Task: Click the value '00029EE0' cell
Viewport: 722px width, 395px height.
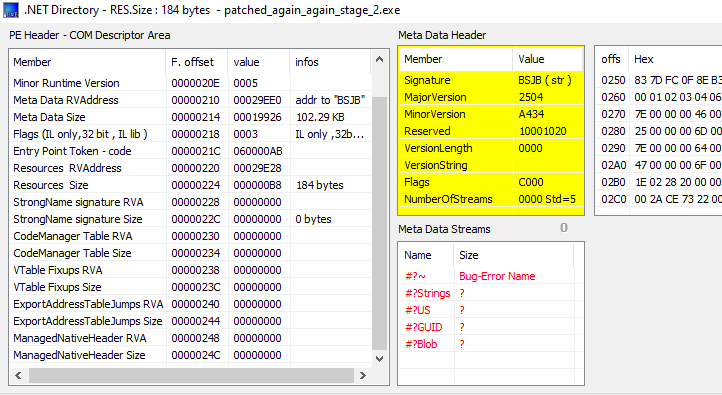Action: click(258, 100)
